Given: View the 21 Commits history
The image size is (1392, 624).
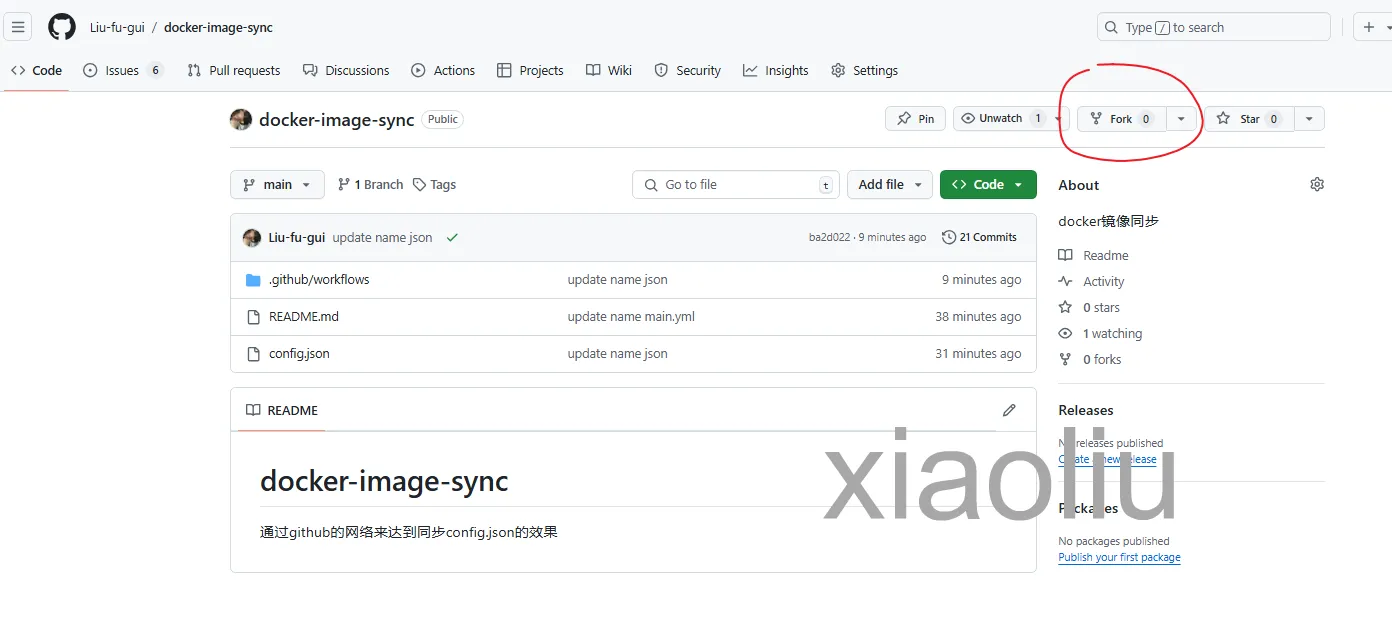Looking at the screenshot, I should coord(979,237).
